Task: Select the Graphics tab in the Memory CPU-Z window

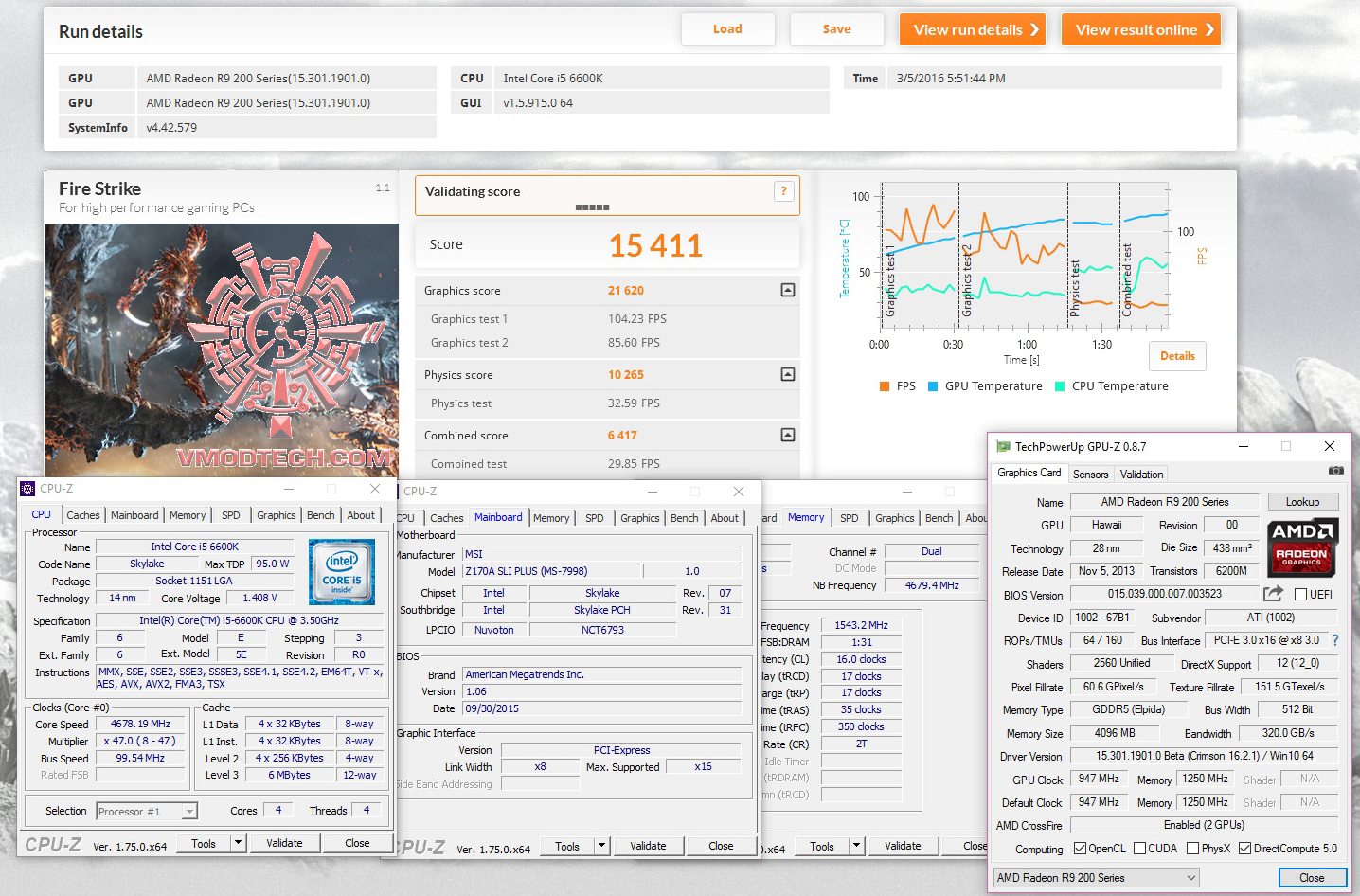Action: tap(894, 518)
